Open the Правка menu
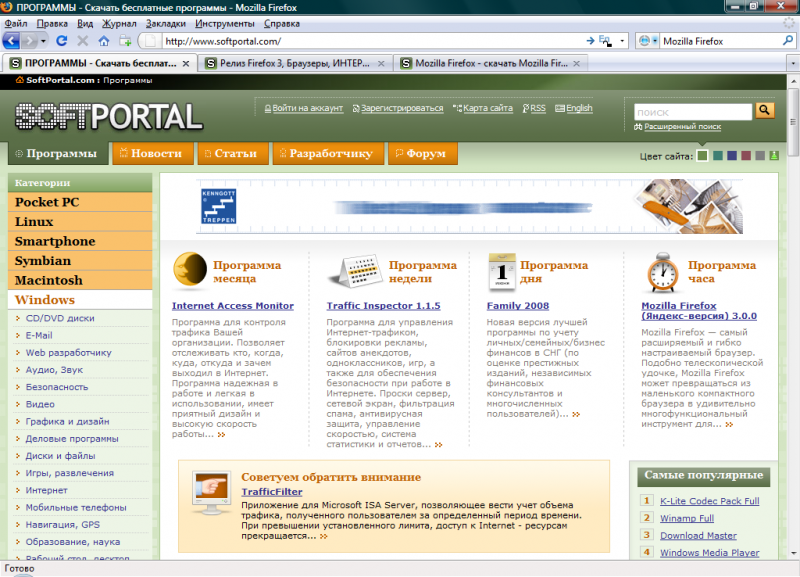Screen dimensions: 800x577 click(x=52, y=23)
